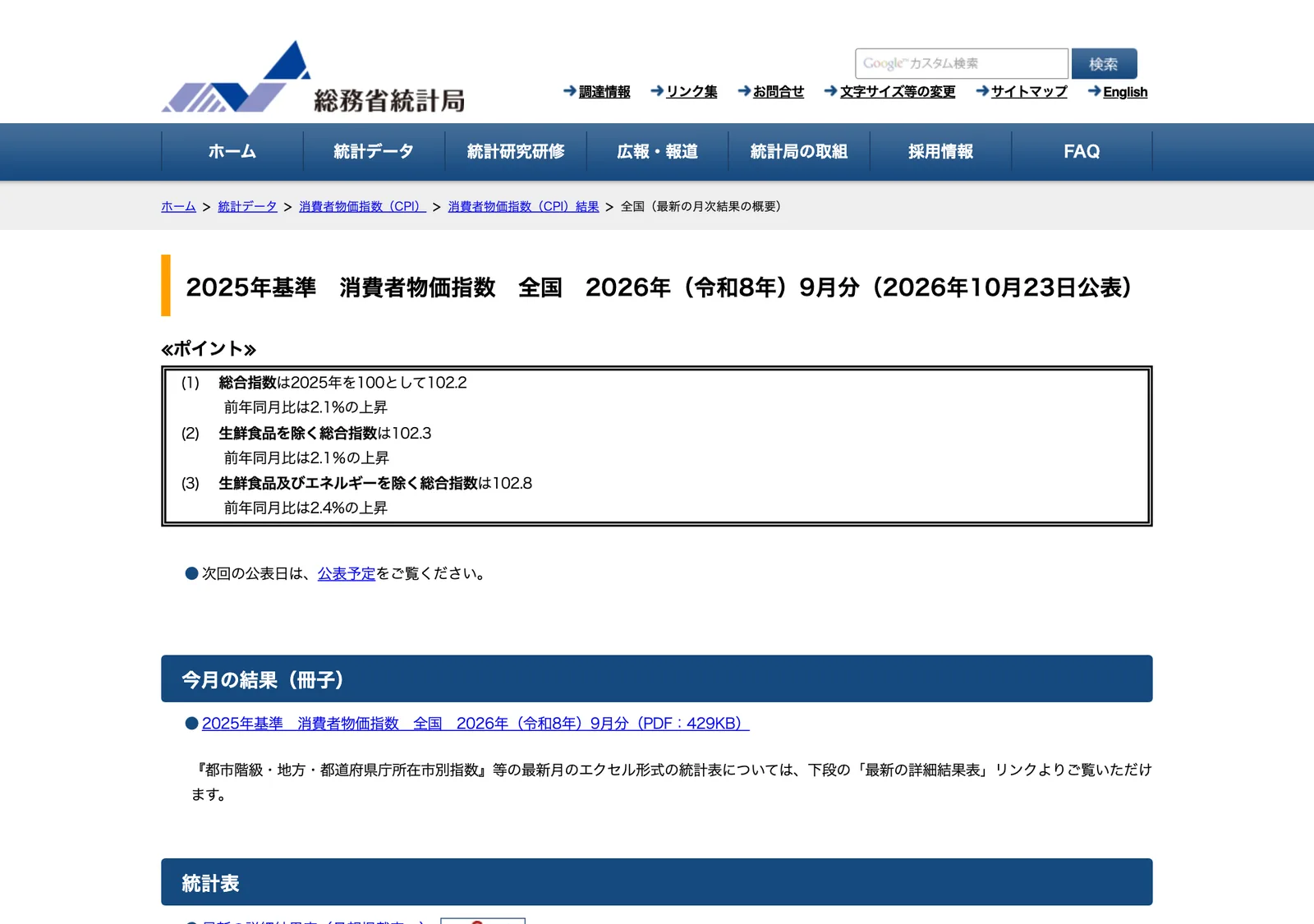Open the 統計データ navigation tab
Screen dimensions: 1314x924
coord(374,151)
